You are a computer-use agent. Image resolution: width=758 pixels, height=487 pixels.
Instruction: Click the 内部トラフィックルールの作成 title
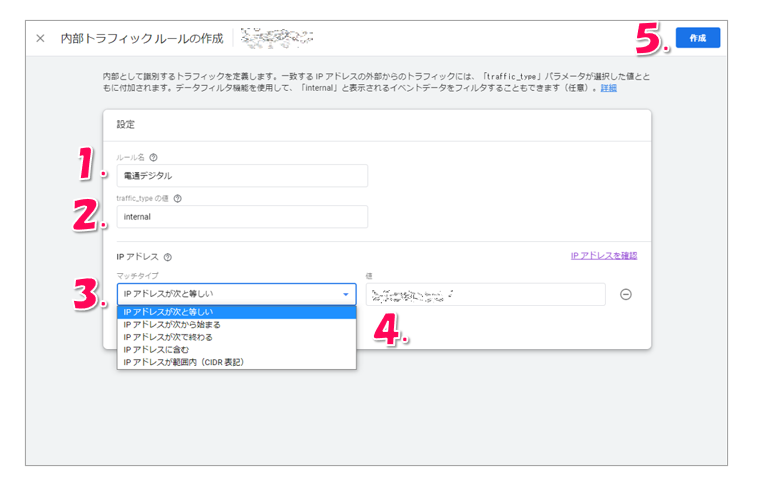[142, 38]
